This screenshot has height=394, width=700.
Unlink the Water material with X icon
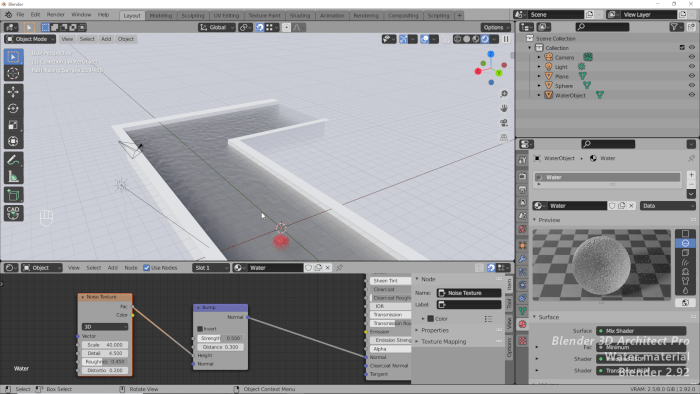click(631, 206)
